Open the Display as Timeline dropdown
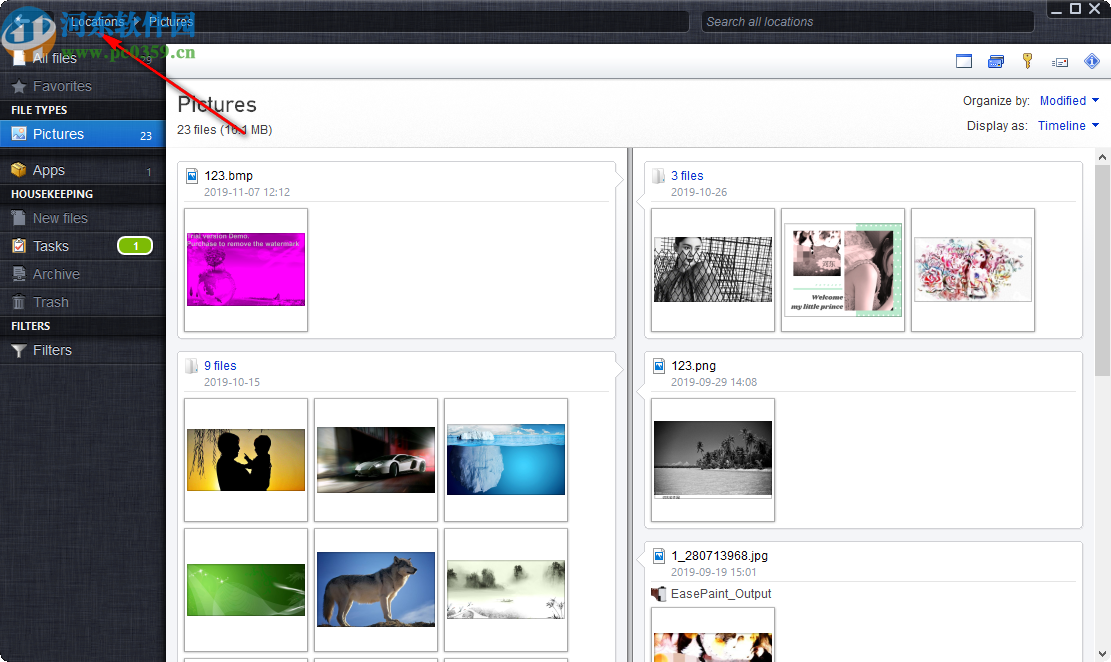The width and height of the screenshot is (1111, 662). point(1068,125)
